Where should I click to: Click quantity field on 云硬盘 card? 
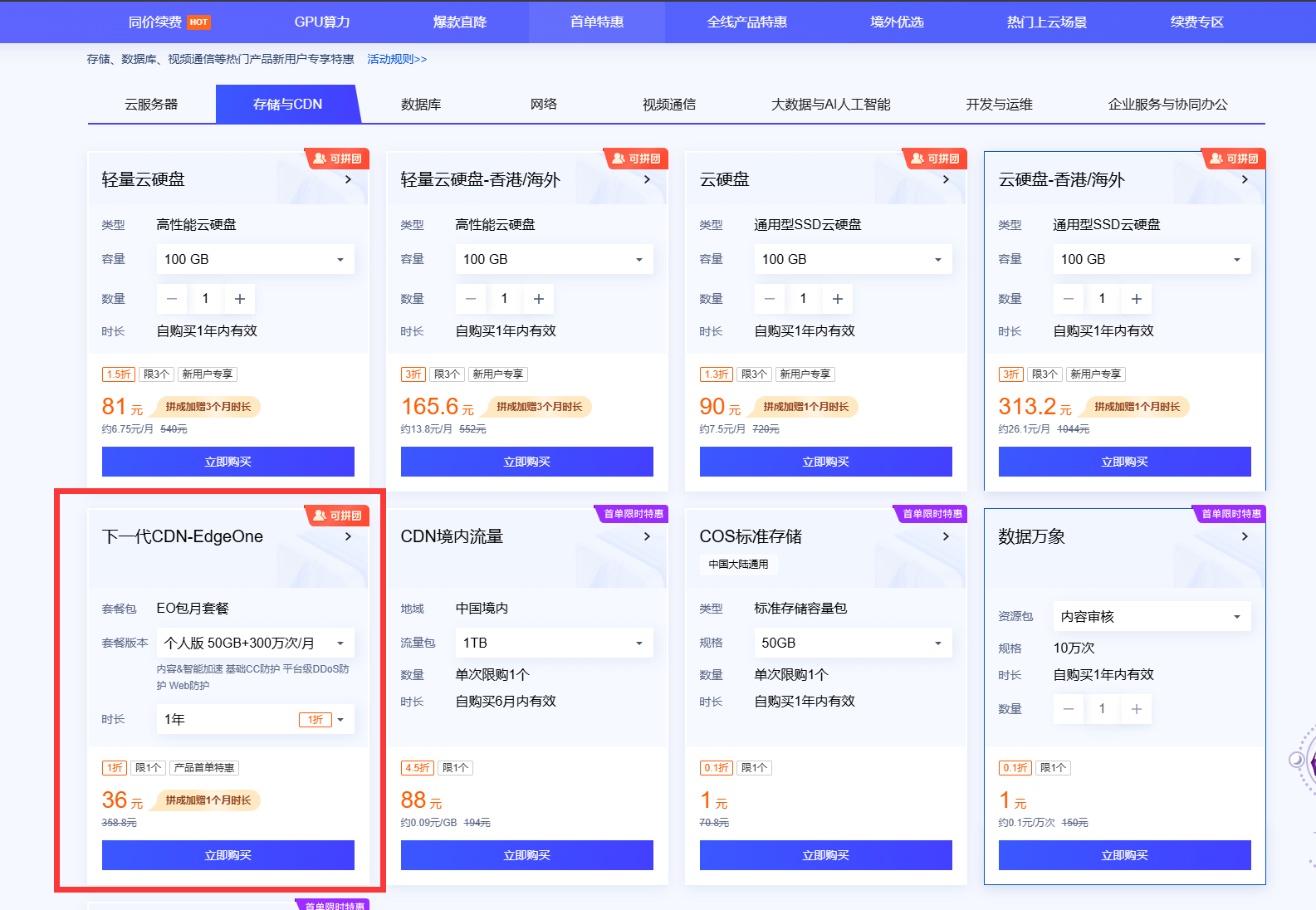tap(804, 299)
